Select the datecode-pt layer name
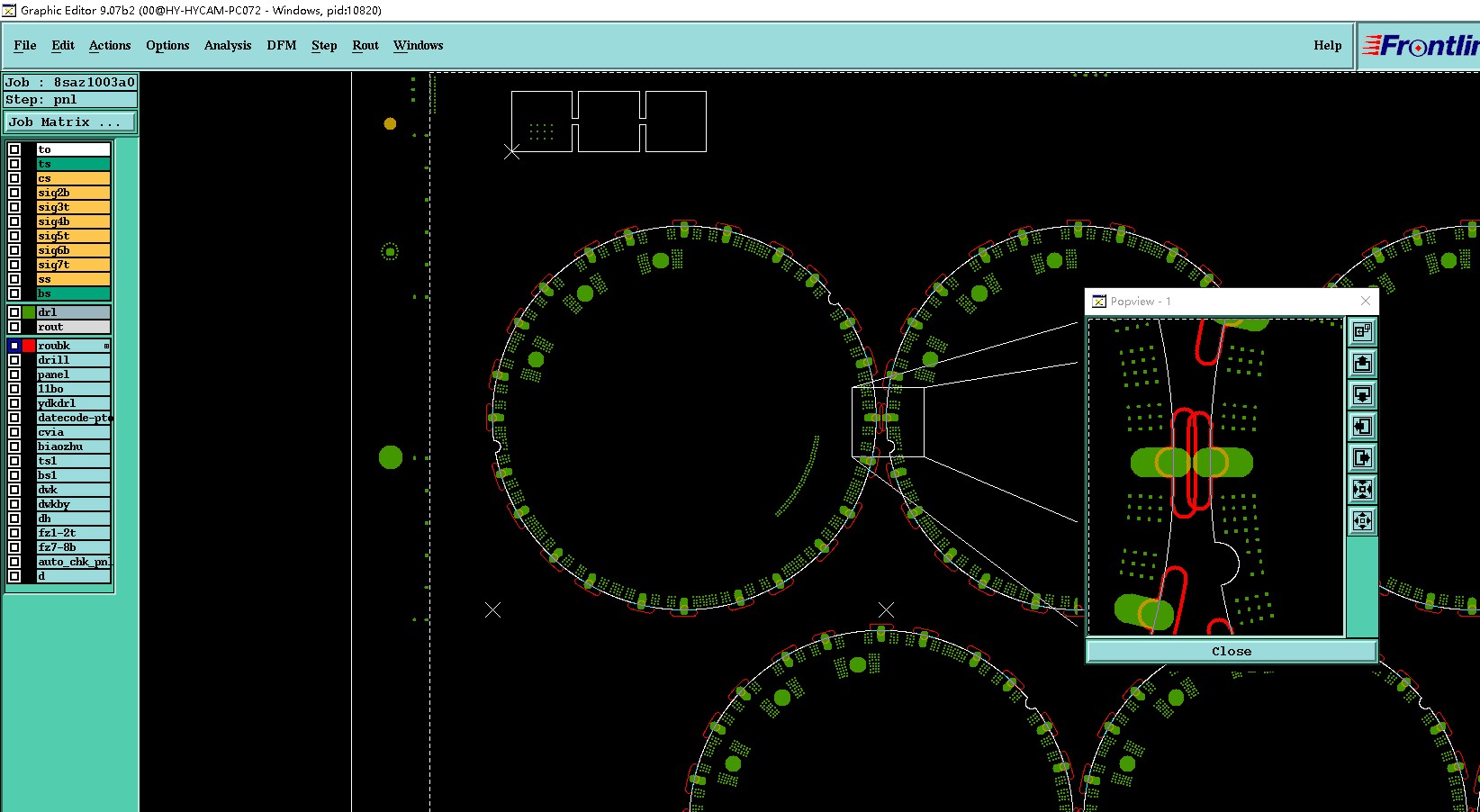The width and height of the screenshot is (1480, 812). pyautogui.click(x=73, y=418)
